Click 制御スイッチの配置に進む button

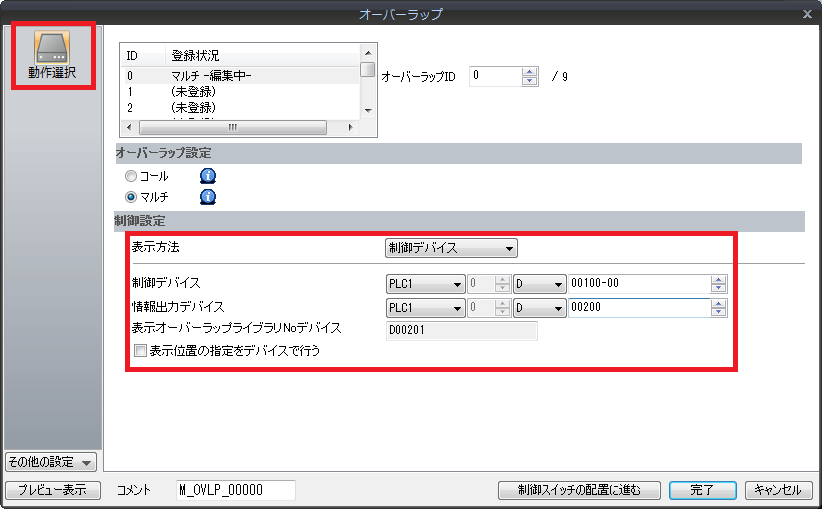[579, 490]
